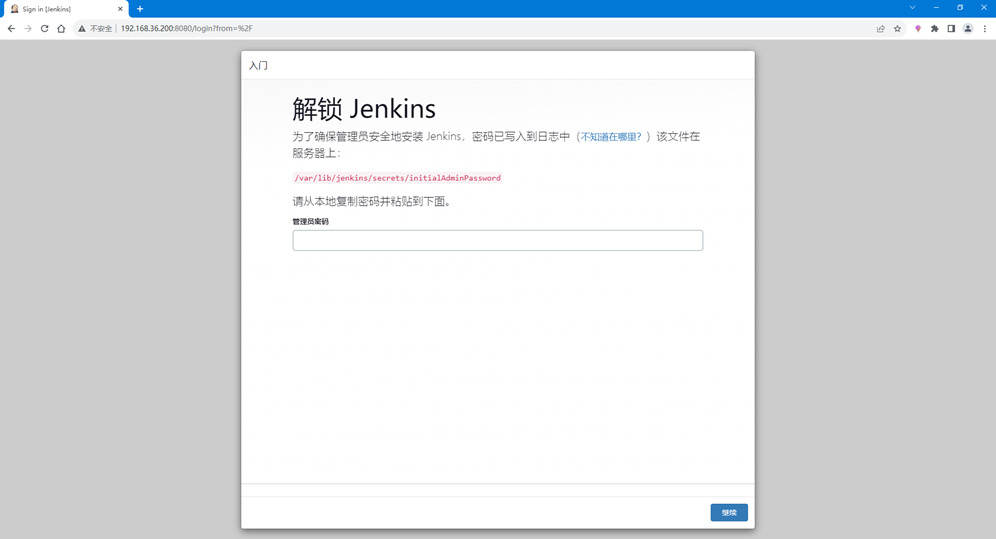Close the browser window
The width and height of the screenshot is (996, 539).
click(983, 8)
